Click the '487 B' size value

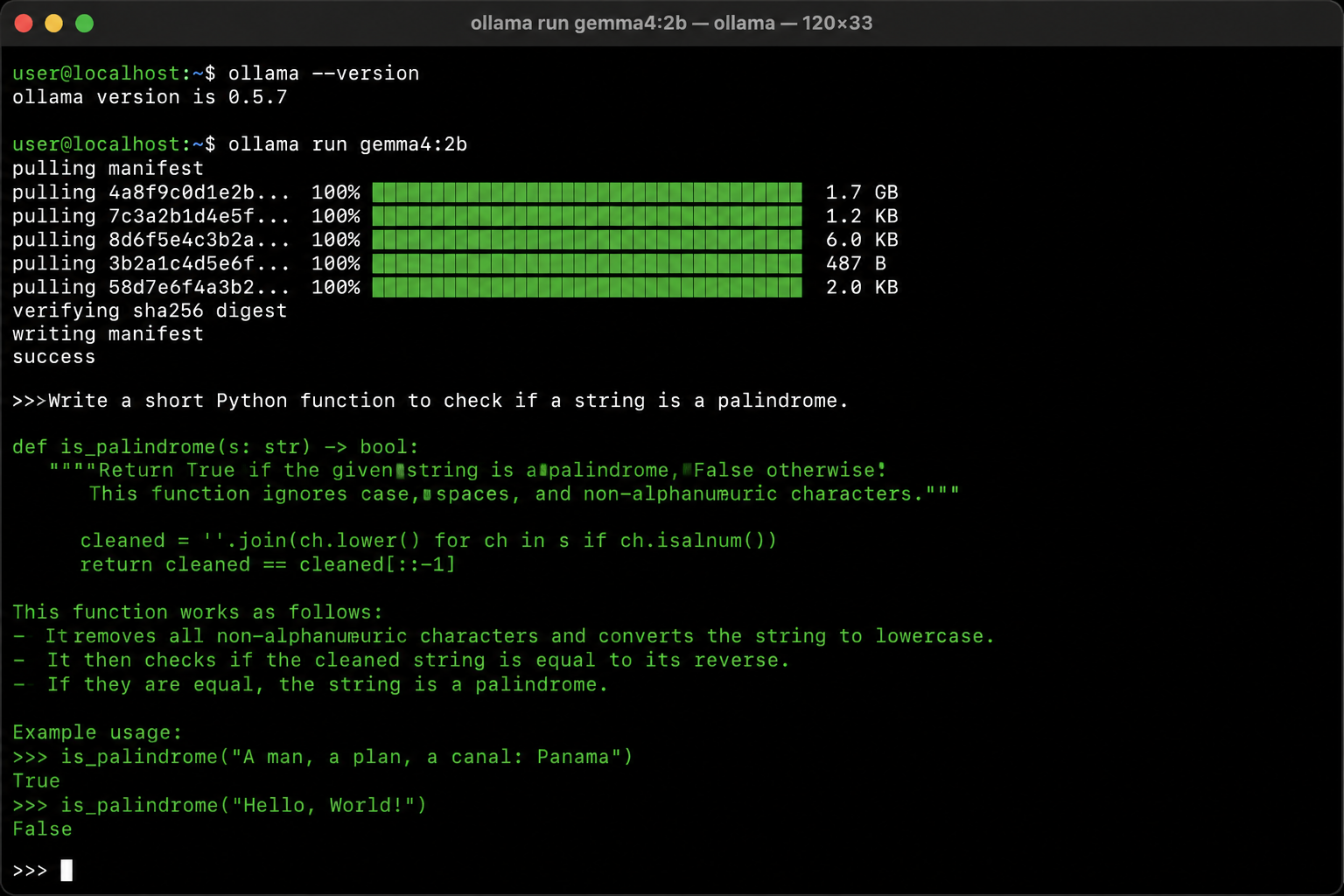[x=856, y=263]
